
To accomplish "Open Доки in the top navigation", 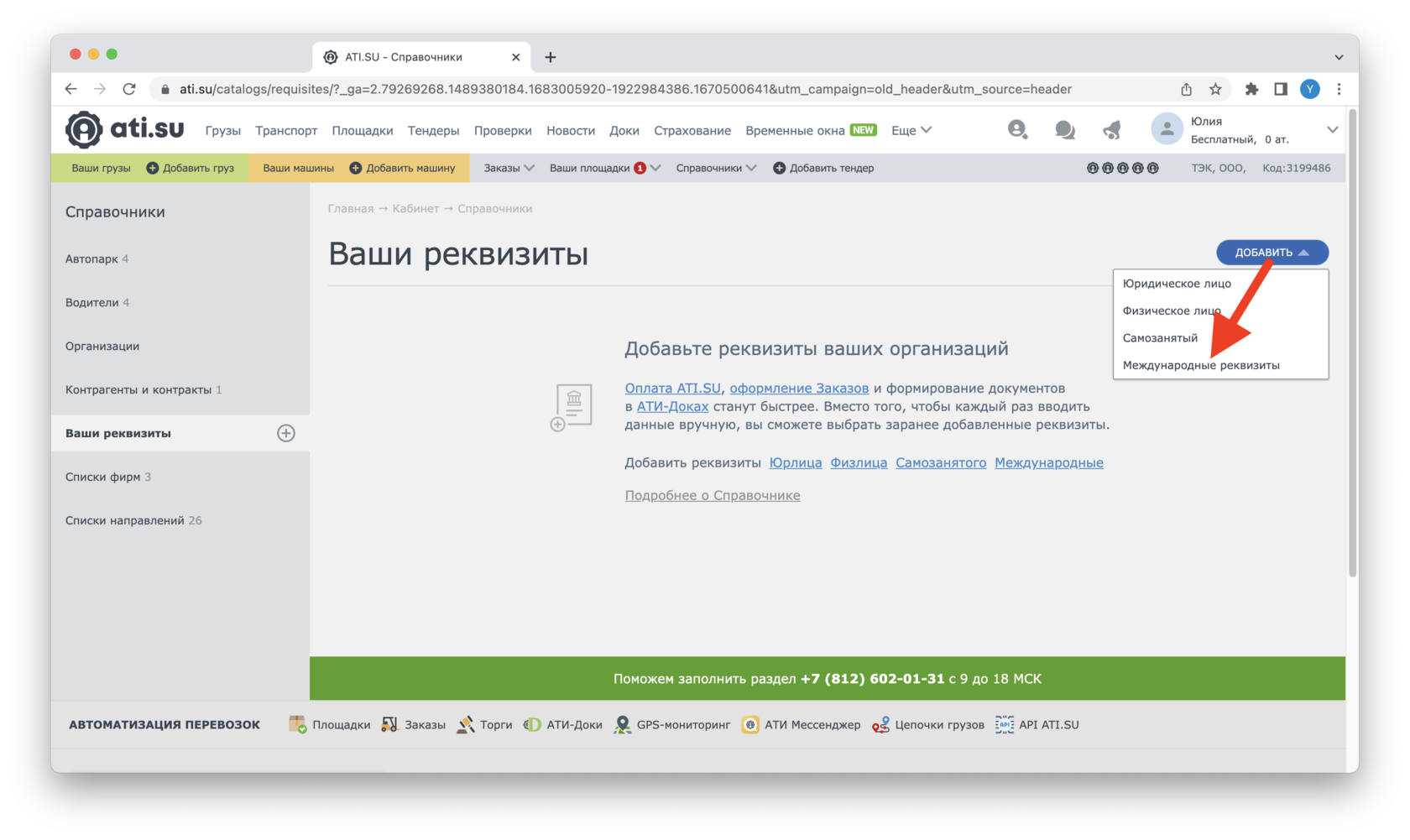I will 624,131.
